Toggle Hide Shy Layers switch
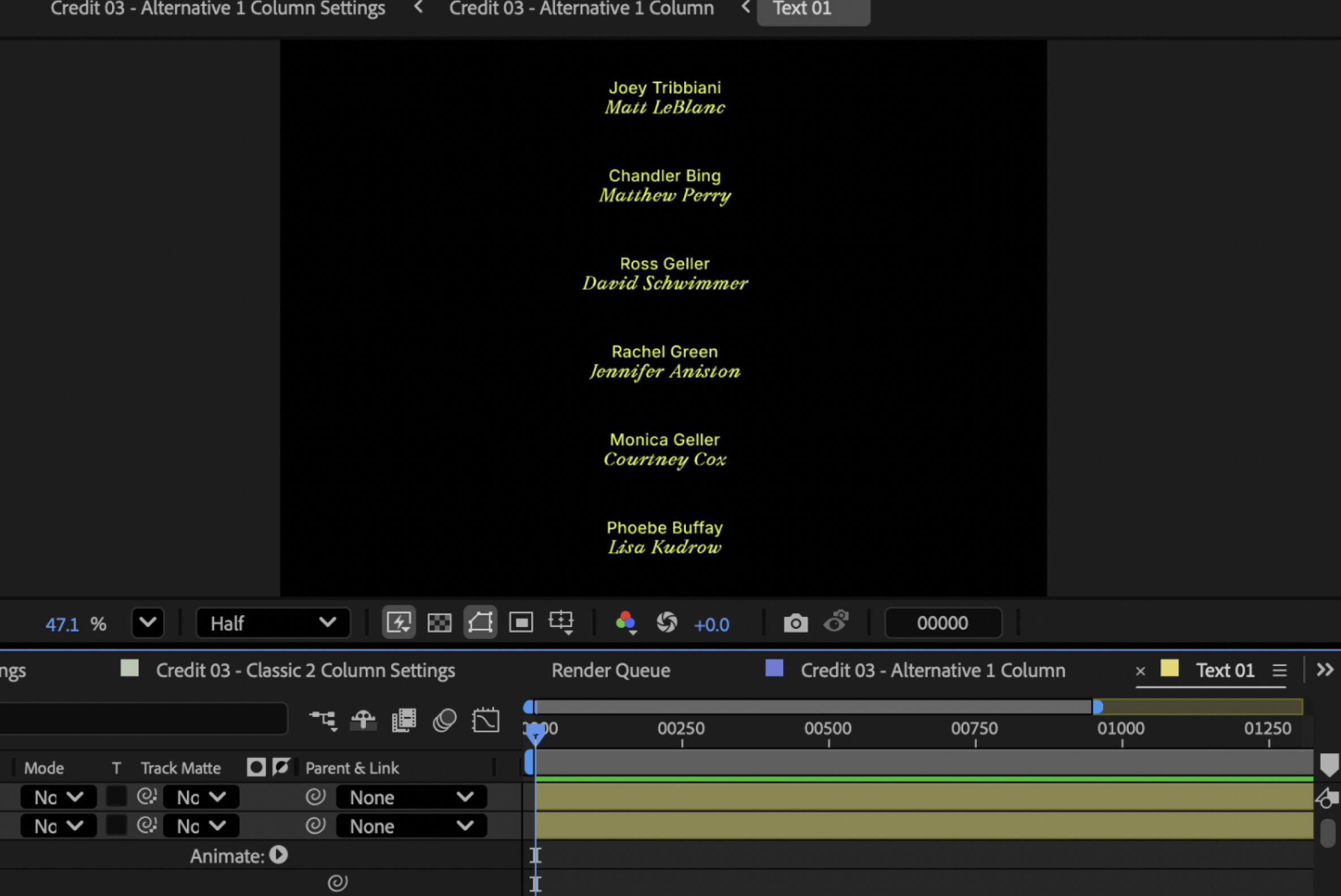Viewport: 1341px width, 896px height. coord(364,720)
